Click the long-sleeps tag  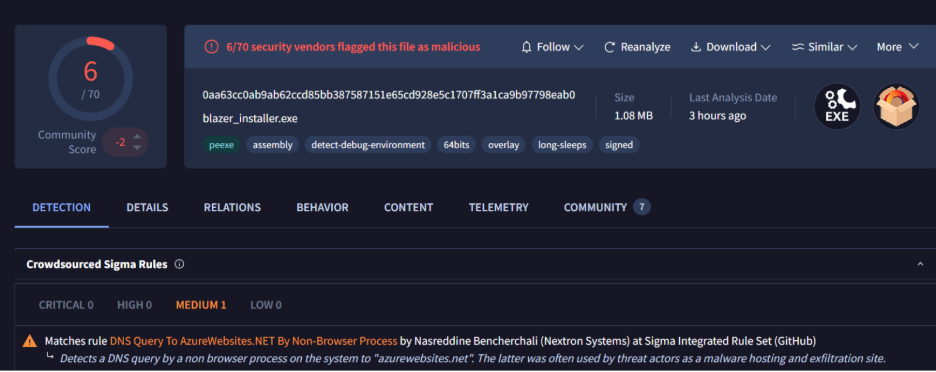[x=562, y=145]
